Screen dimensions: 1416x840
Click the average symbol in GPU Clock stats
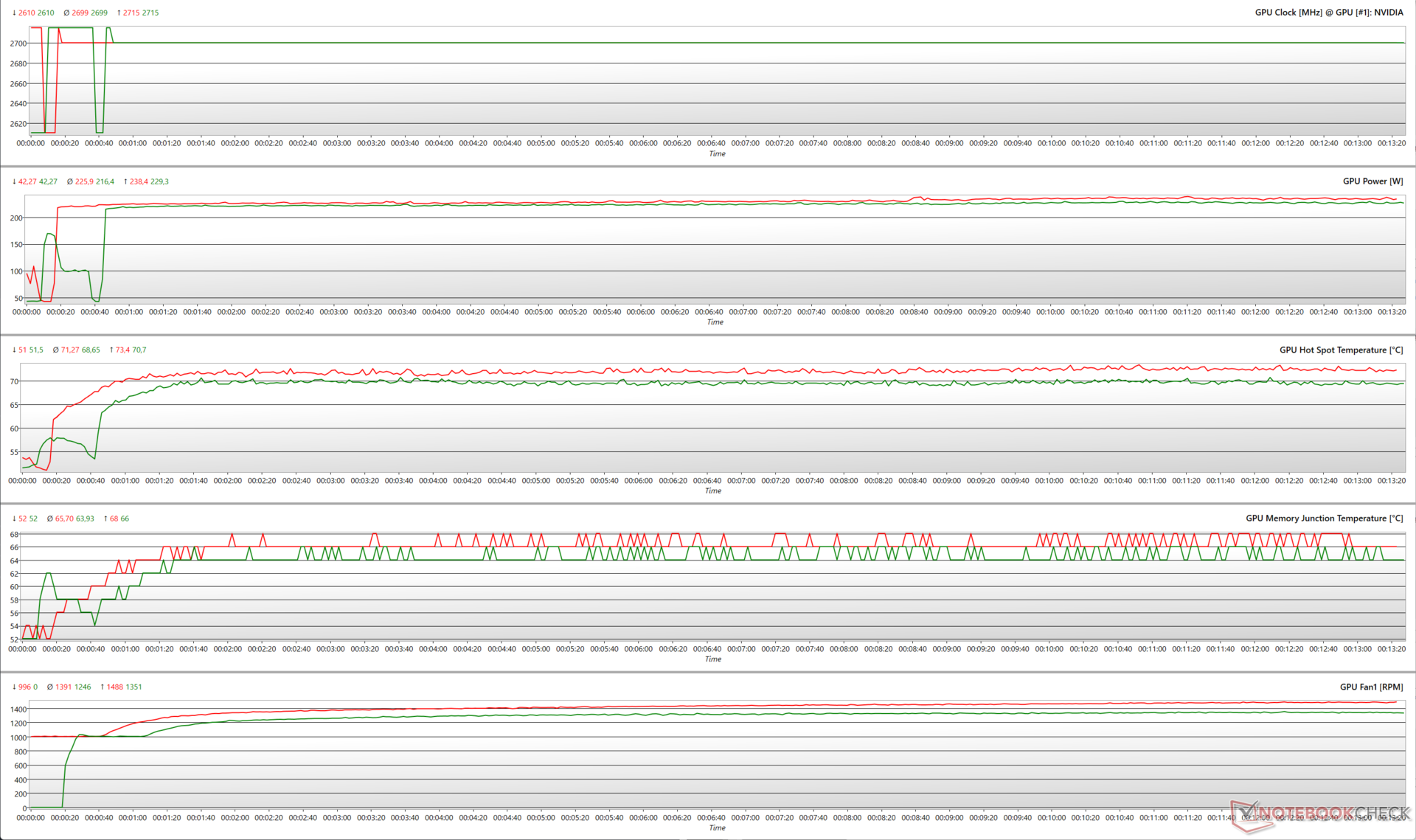(66, 13)
